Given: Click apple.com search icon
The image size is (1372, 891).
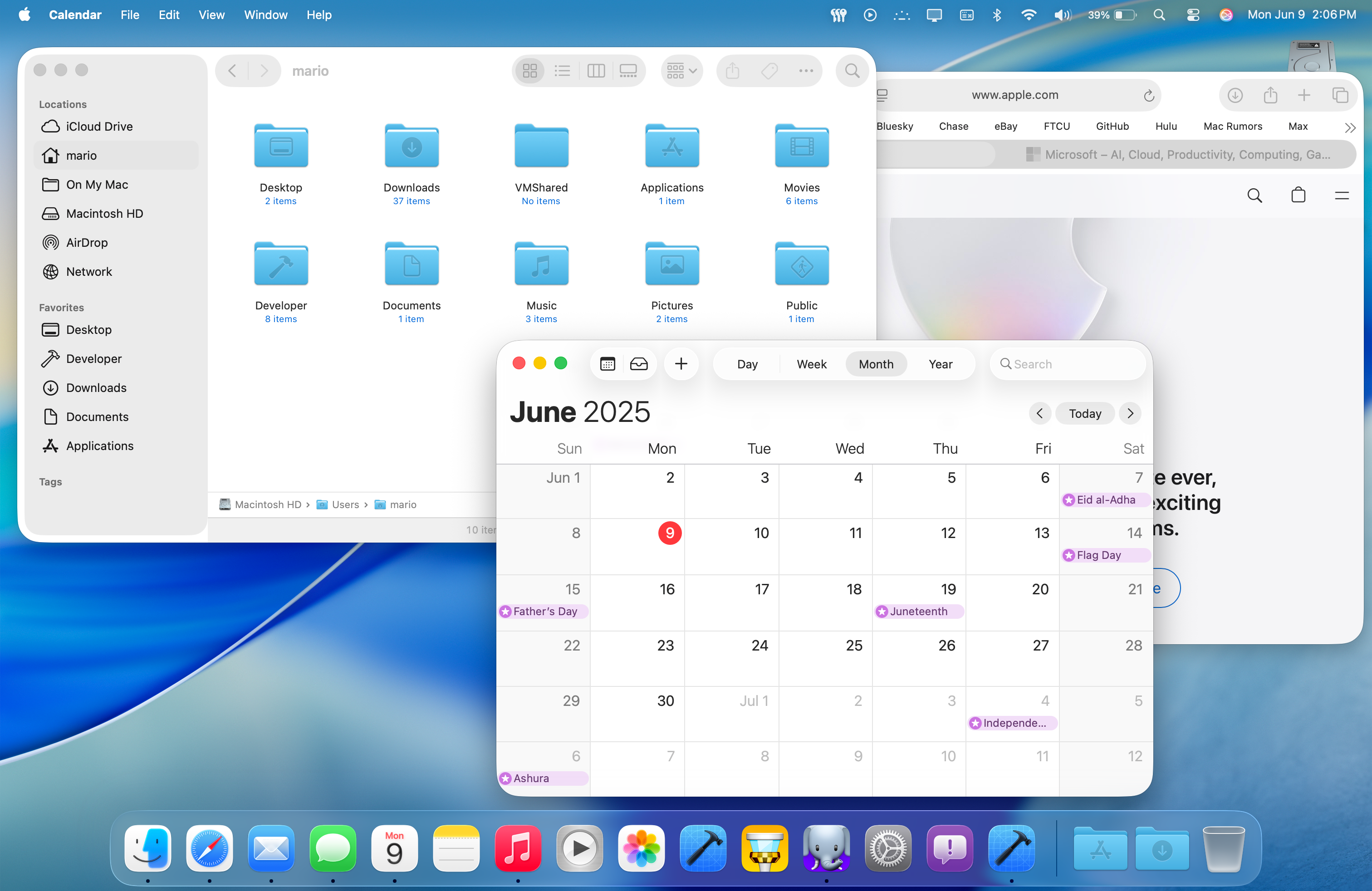Looking at the screenshot, I should (1254, 196).
